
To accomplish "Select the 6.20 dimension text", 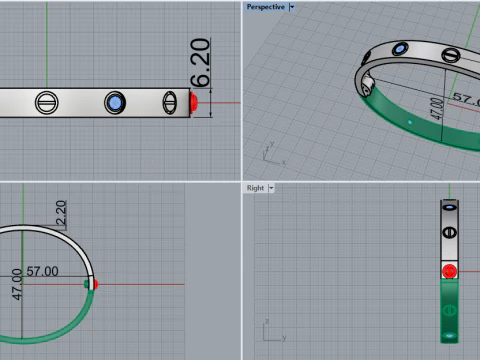I will point(201,63).
